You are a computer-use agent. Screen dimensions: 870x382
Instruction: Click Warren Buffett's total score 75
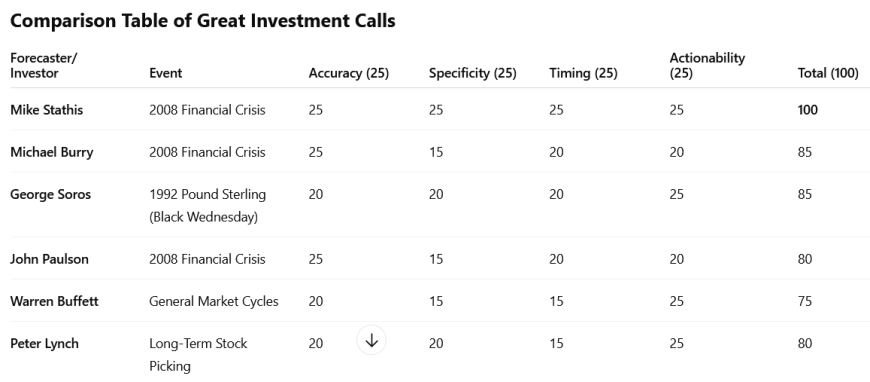[x=805, y=301]
